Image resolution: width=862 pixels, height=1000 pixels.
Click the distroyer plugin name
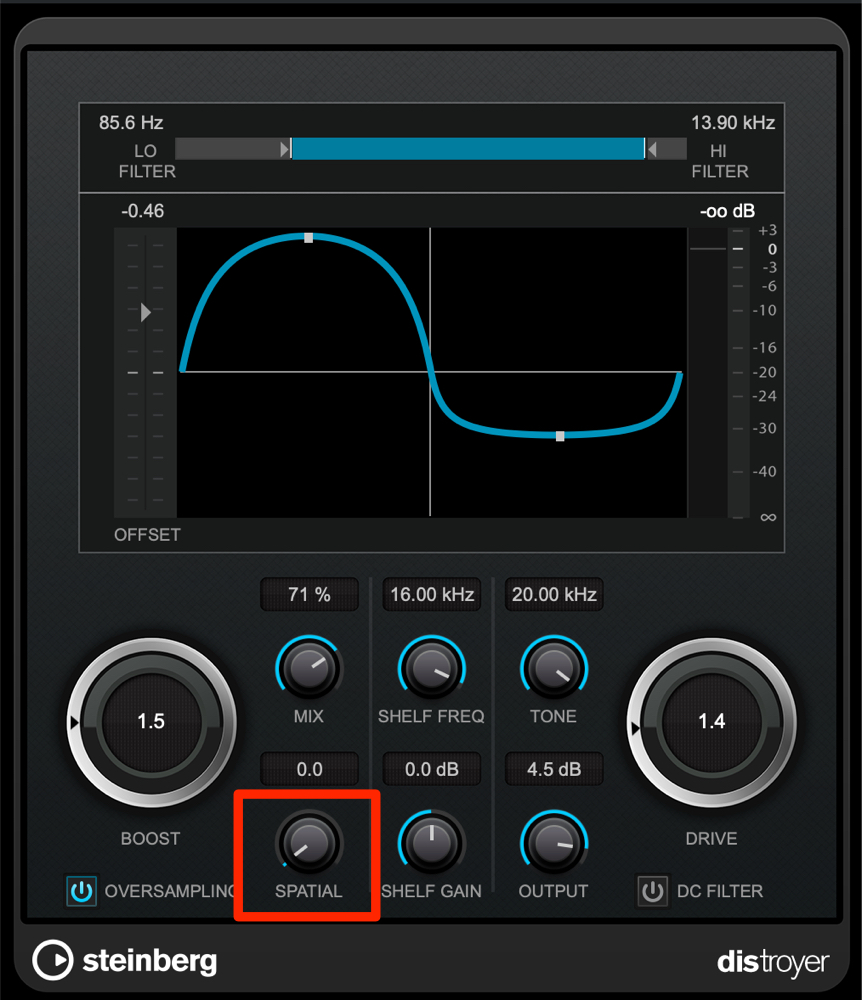(773, 962)
